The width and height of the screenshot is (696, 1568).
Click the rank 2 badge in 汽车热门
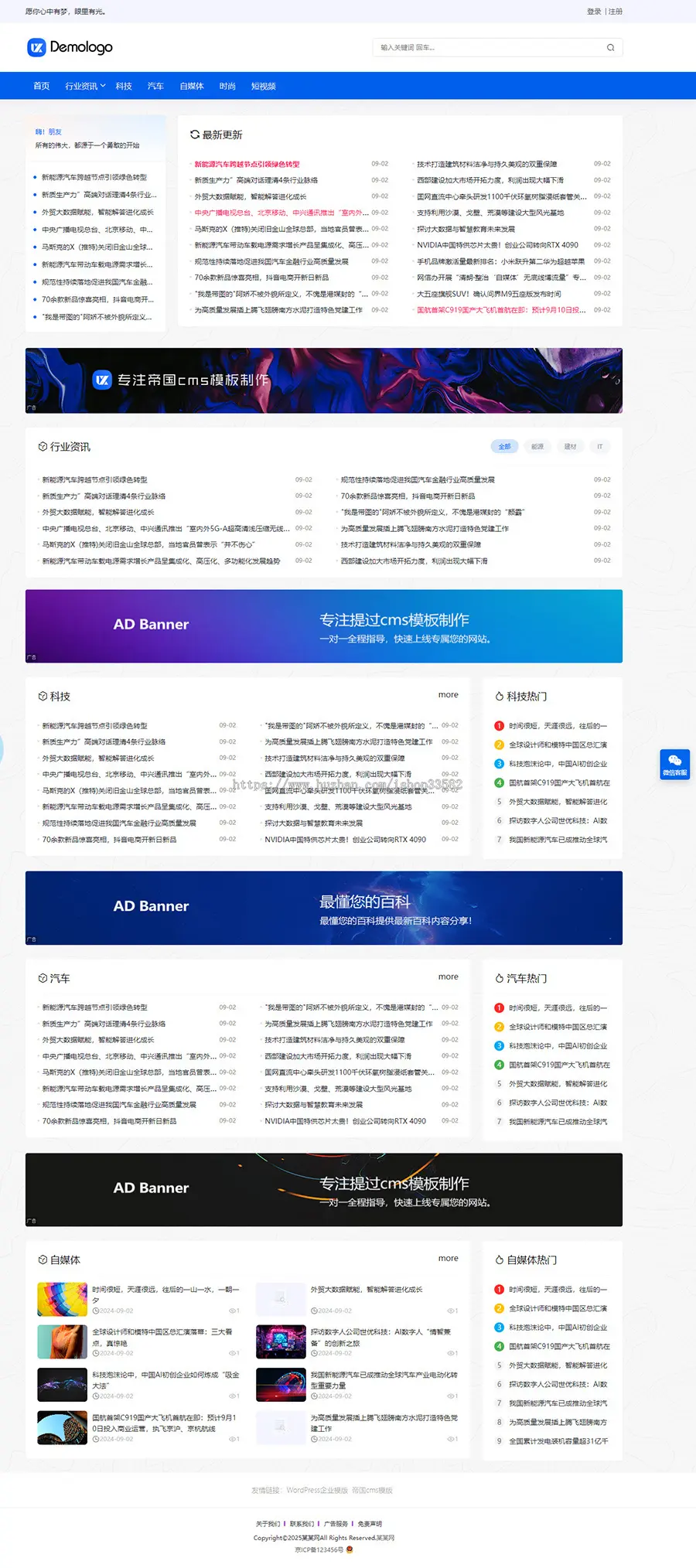pos(499,1027)
